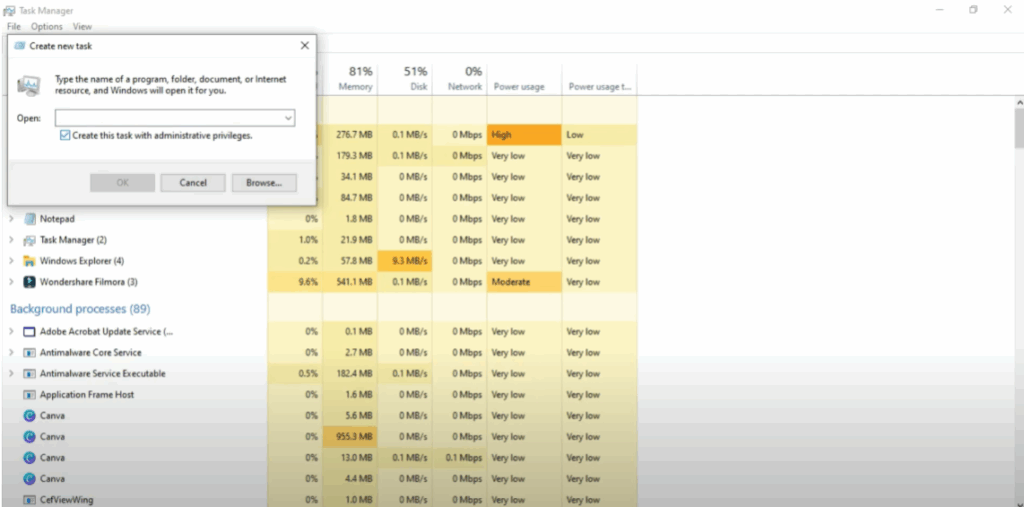Click the Task Manager process row icon
Image resolution: width=1024 pixels, height=507 pixels.
[x=29, y=240]
